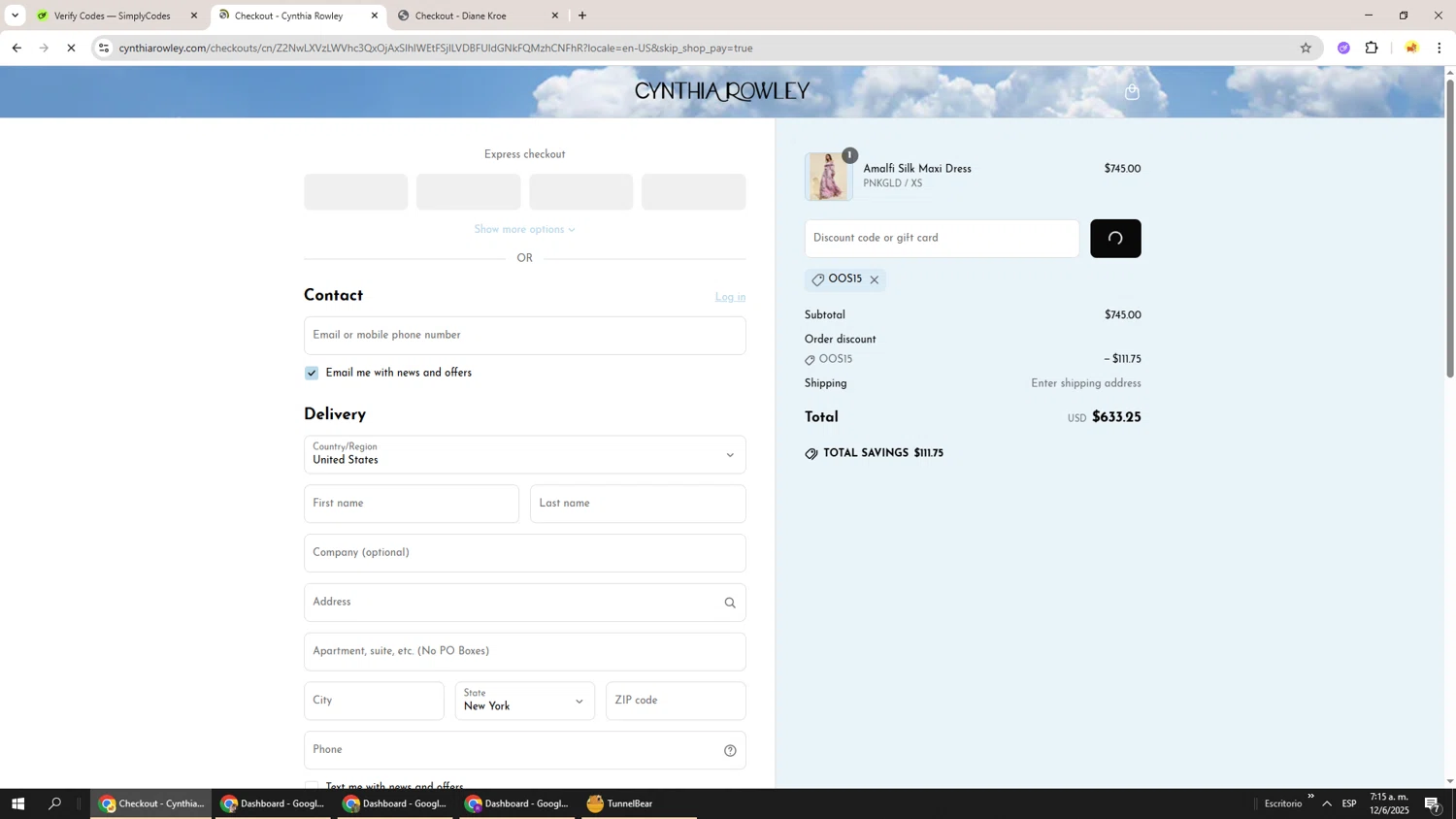The width and height of the screenshot is (1456, 819).
Task: Click the address search magnifier icon
Action: point(730,603)
